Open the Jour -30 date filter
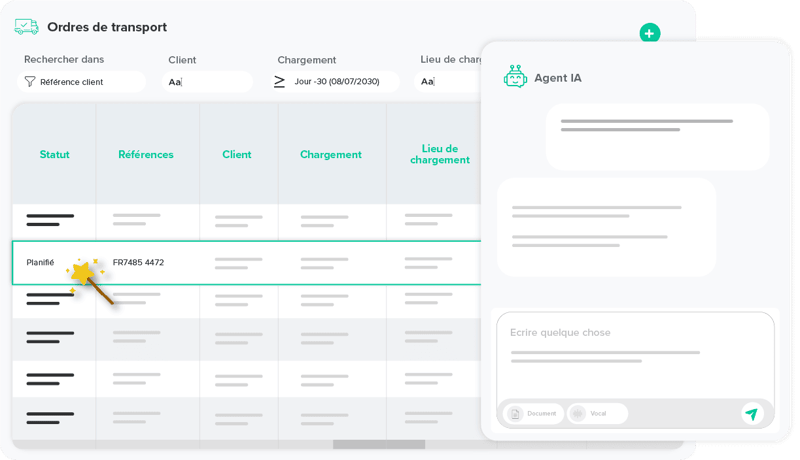 click(x=340, y=82)
